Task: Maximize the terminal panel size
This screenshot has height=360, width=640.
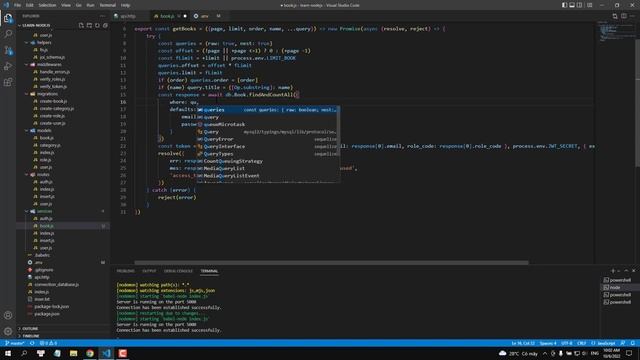Action: (x=626, y=271)
